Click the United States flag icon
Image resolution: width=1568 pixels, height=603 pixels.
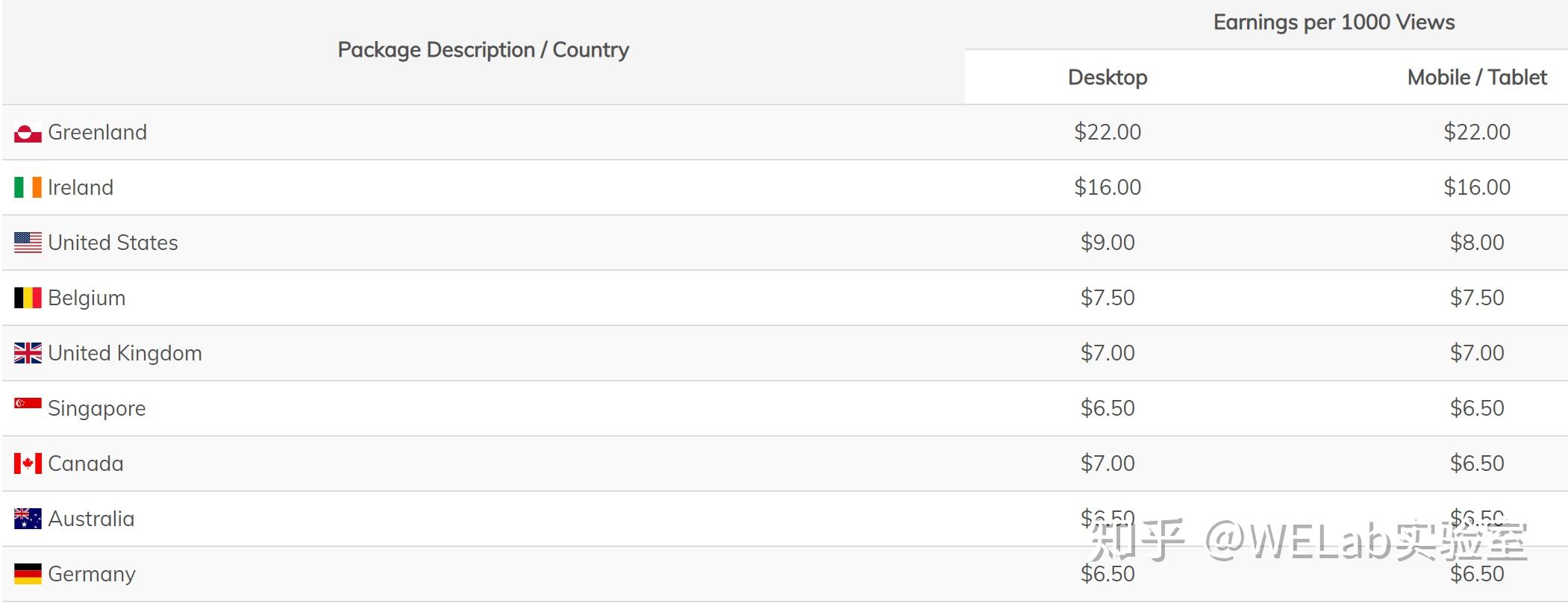(28, 243)
